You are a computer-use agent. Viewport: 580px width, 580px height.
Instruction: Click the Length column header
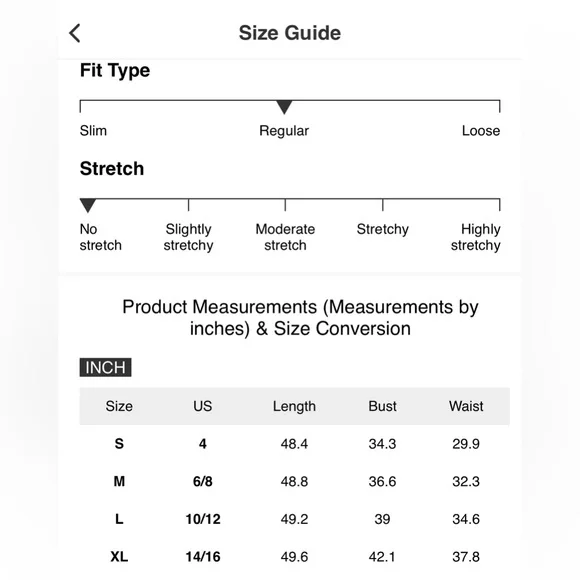[294, 406]
